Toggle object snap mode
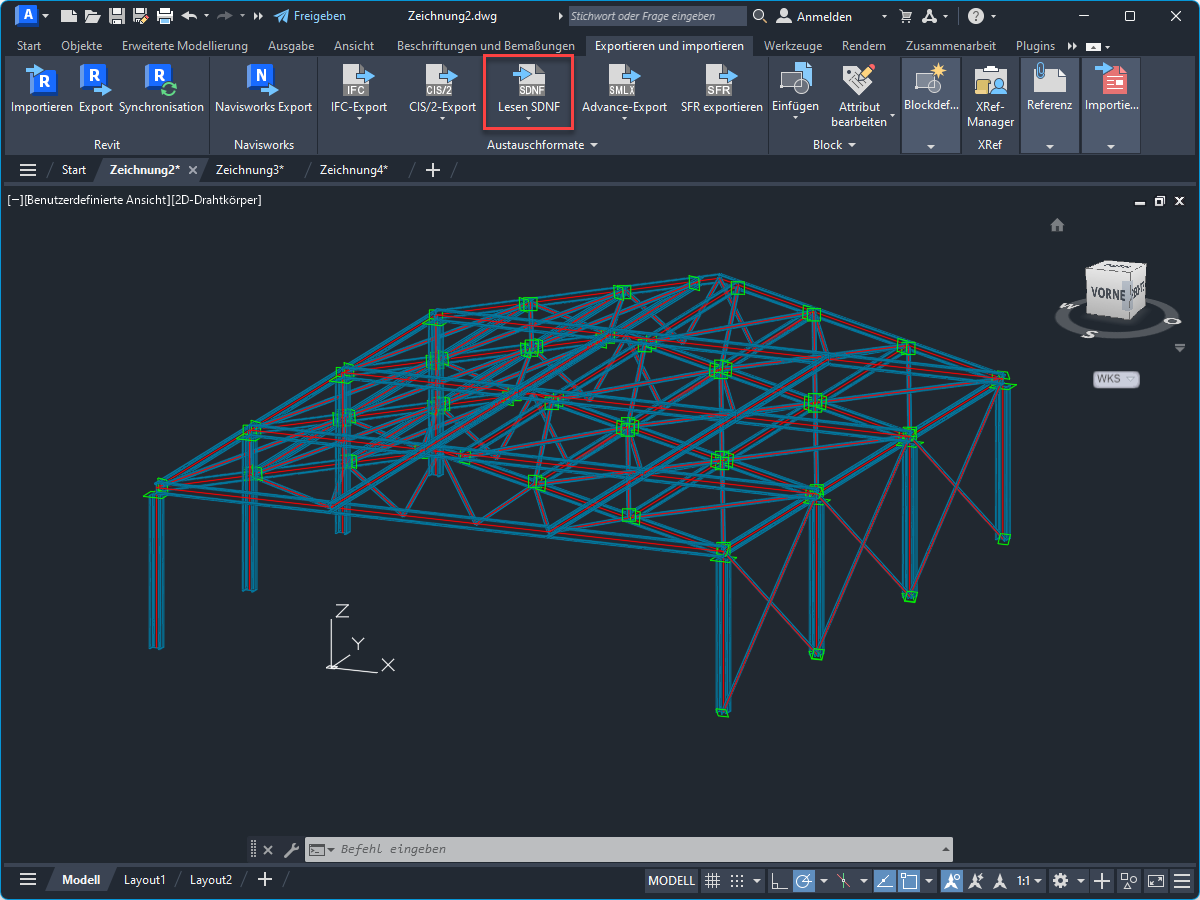1200x900 pixels. (907, 880)
